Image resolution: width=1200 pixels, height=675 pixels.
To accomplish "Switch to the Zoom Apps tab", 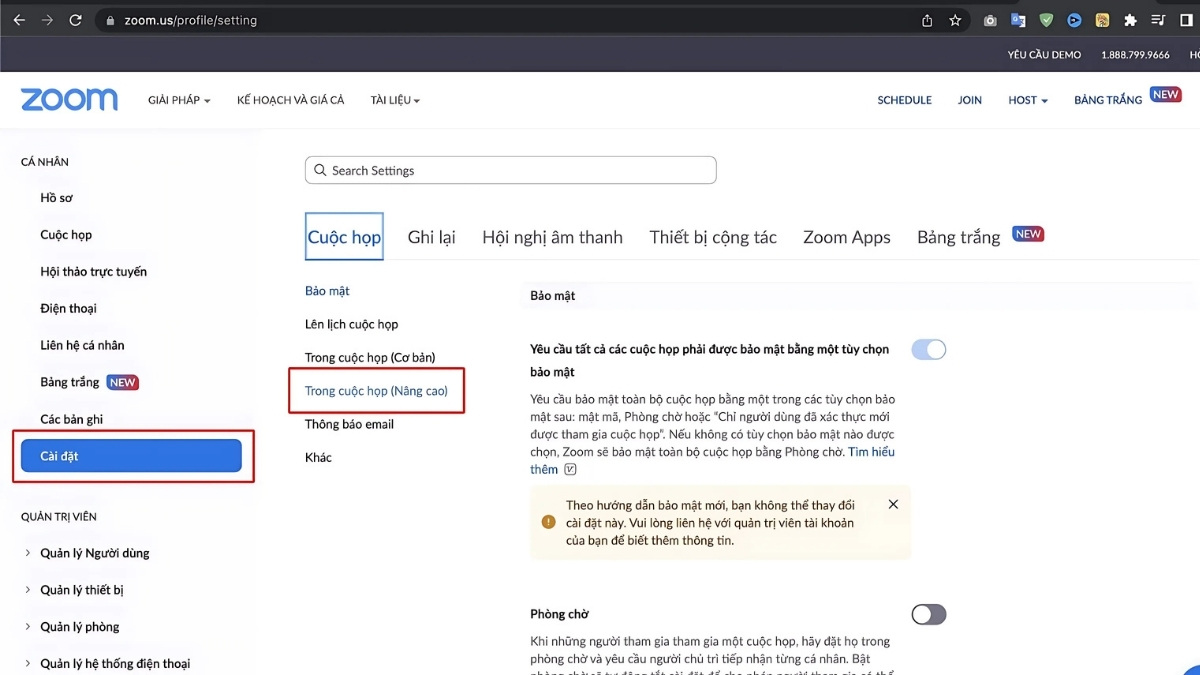I will (x=847, y=237).
